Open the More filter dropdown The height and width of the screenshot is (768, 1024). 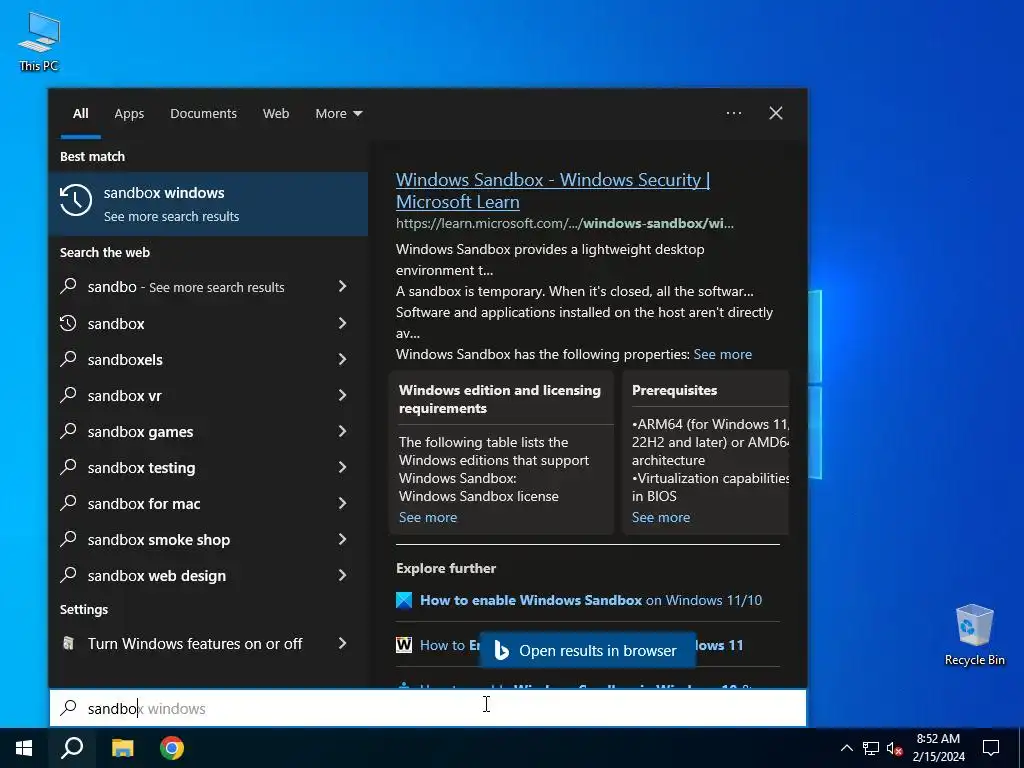[x=338, y=113]
